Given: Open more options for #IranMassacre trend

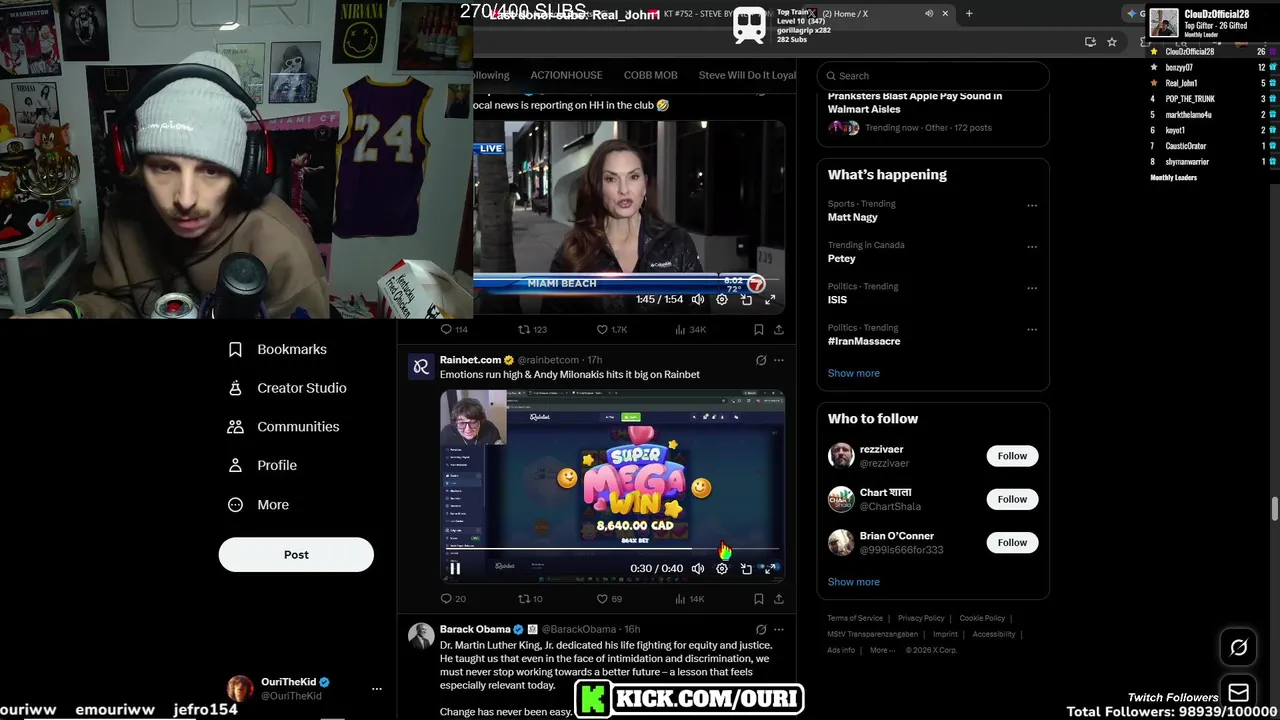Looking at the screenshot, I should point(1032,330).
